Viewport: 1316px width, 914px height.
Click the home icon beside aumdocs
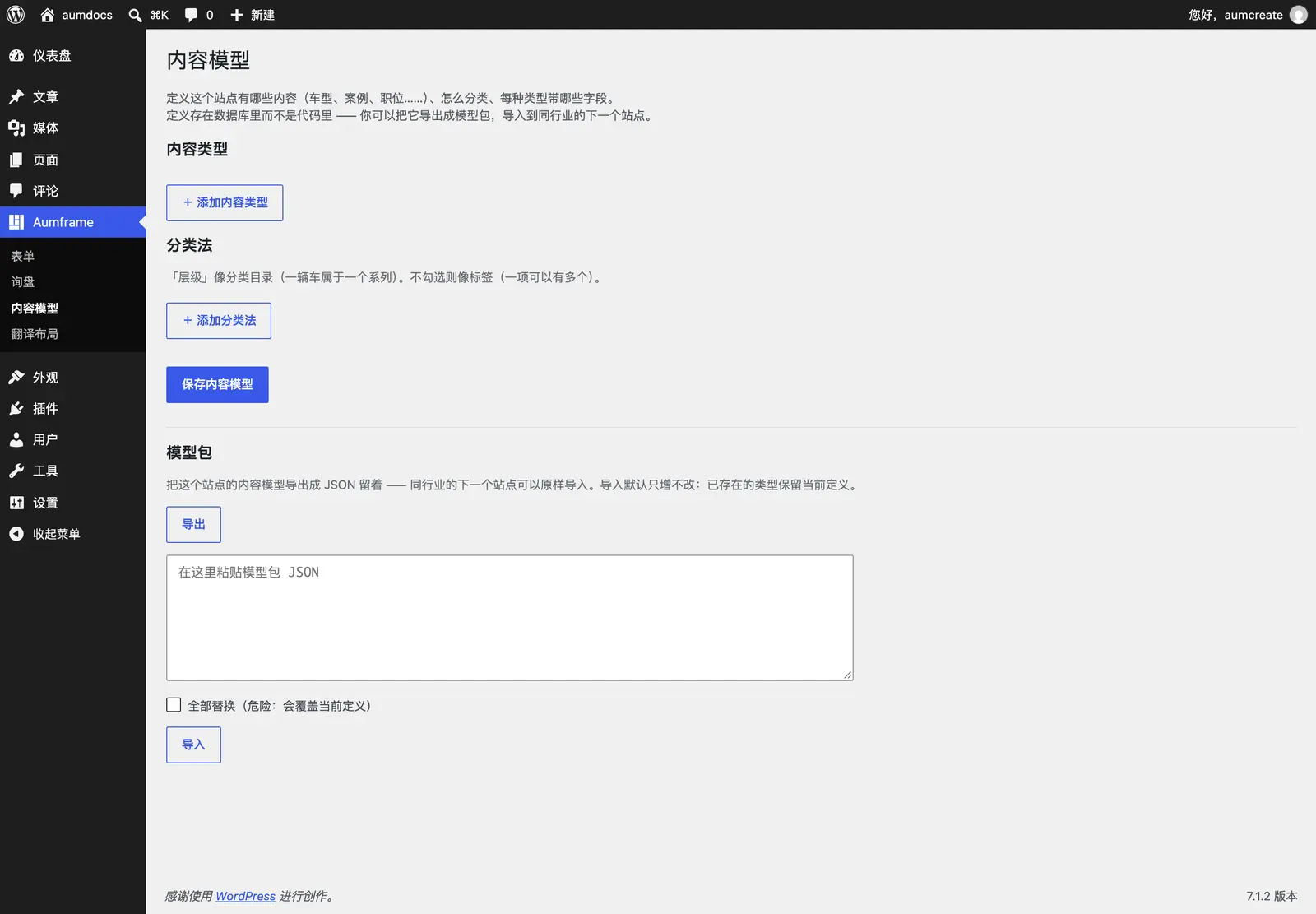coord(48,15)
